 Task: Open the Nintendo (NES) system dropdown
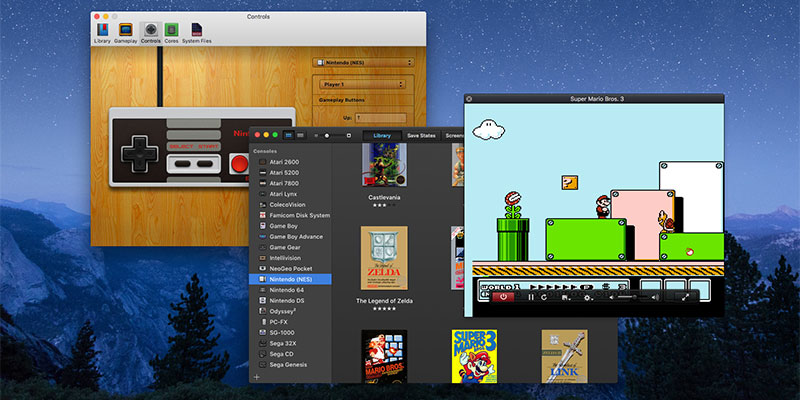363,62
